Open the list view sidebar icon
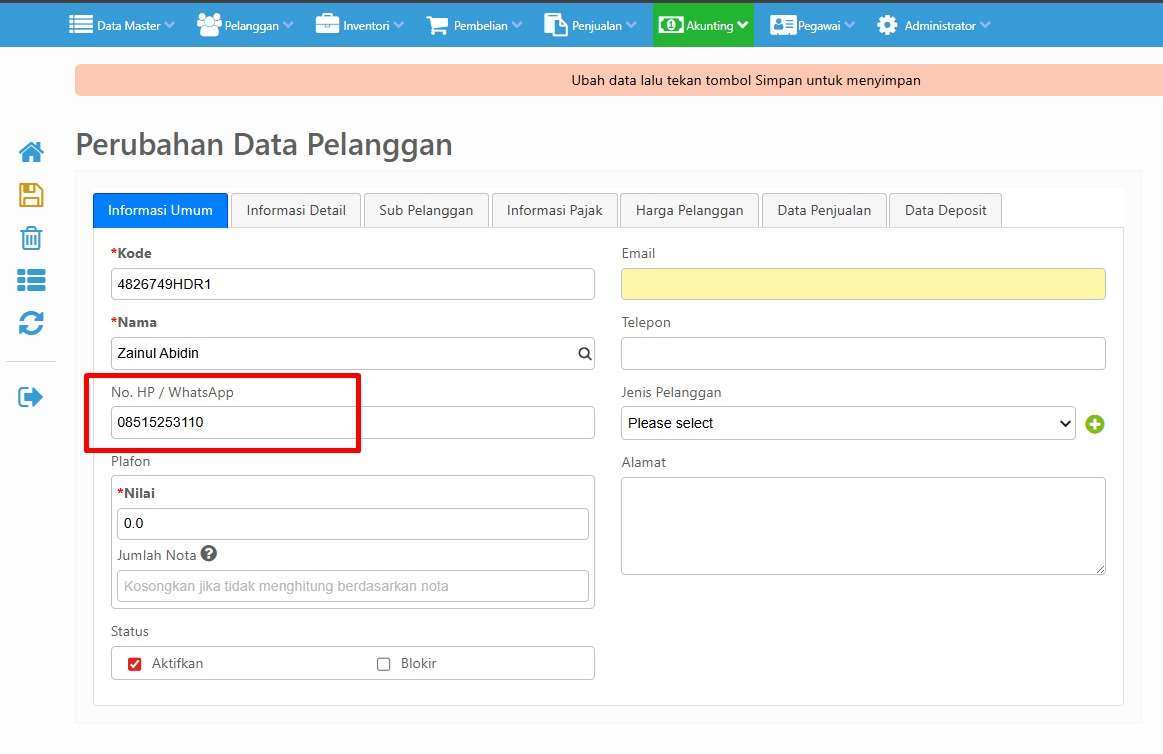 [31, 281]
